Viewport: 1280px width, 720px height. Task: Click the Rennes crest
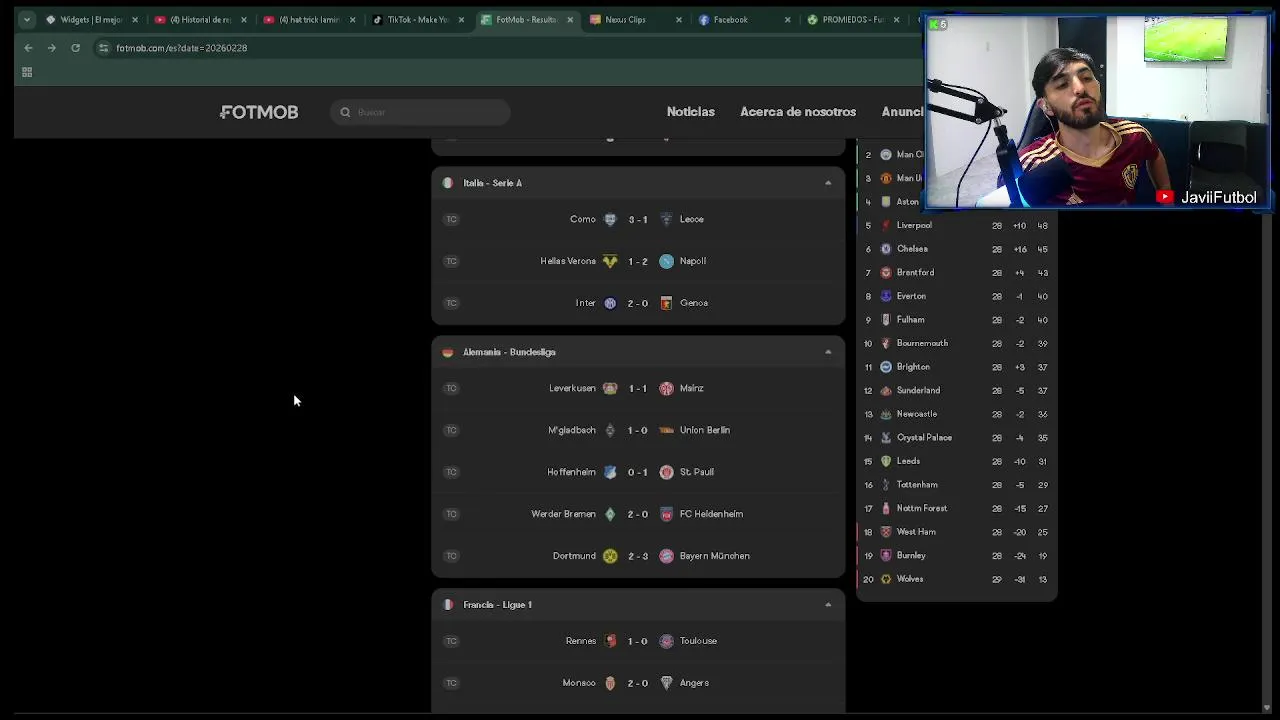(610, 641)
